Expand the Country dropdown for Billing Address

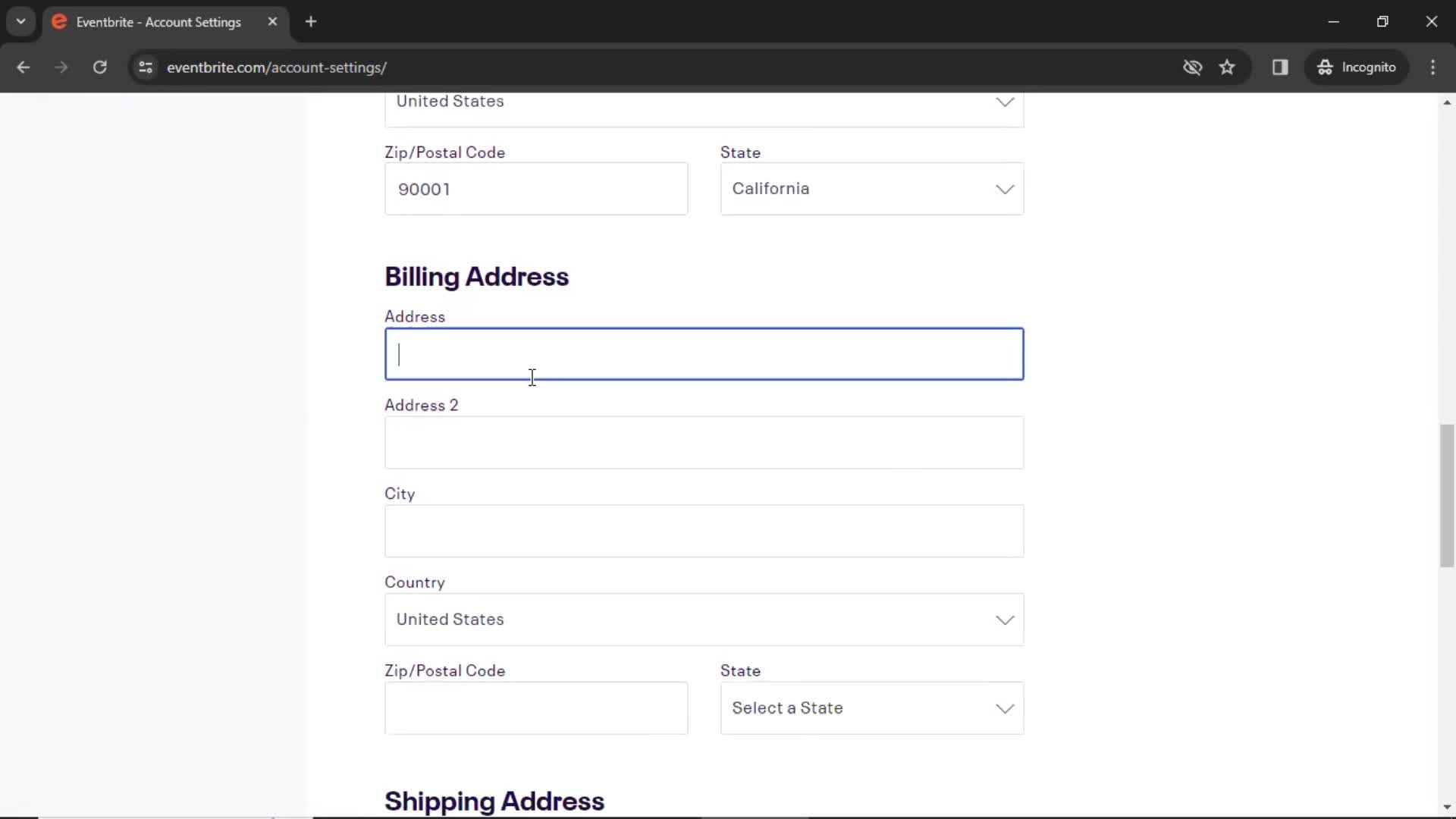pos(704,619)
